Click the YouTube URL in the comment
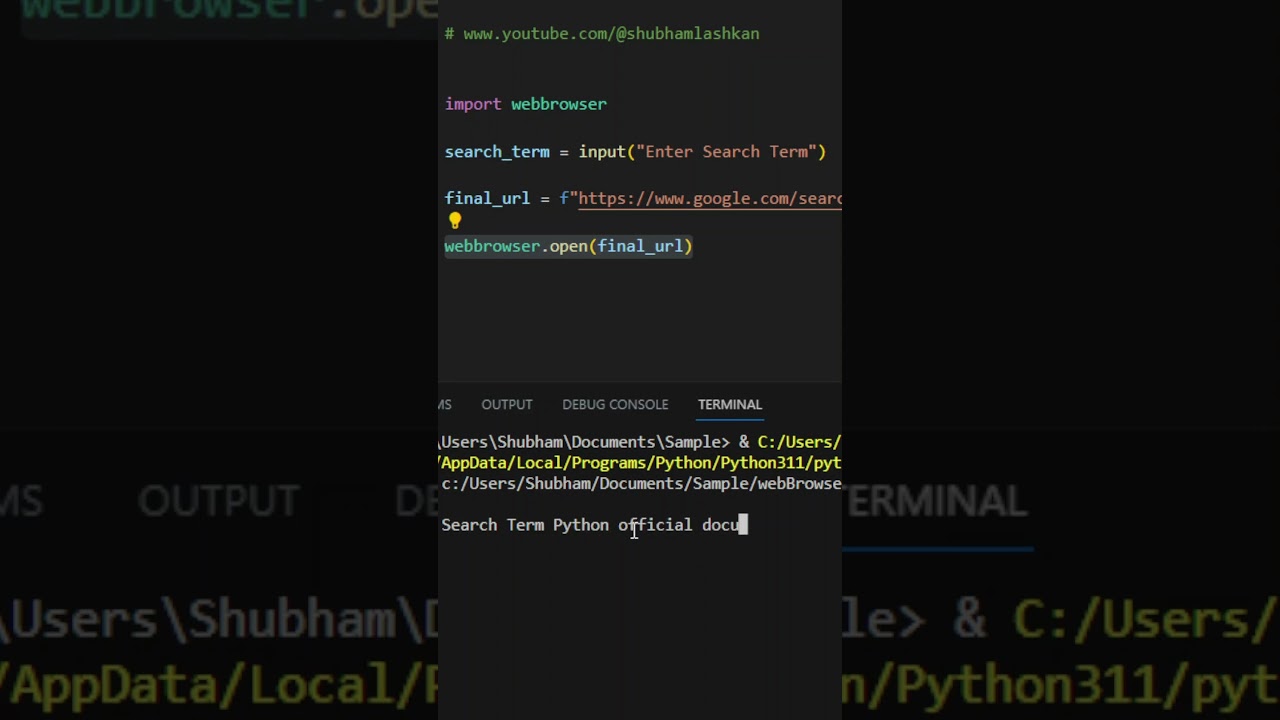The height and width of the screenshot is (720, 1280). 611,34
